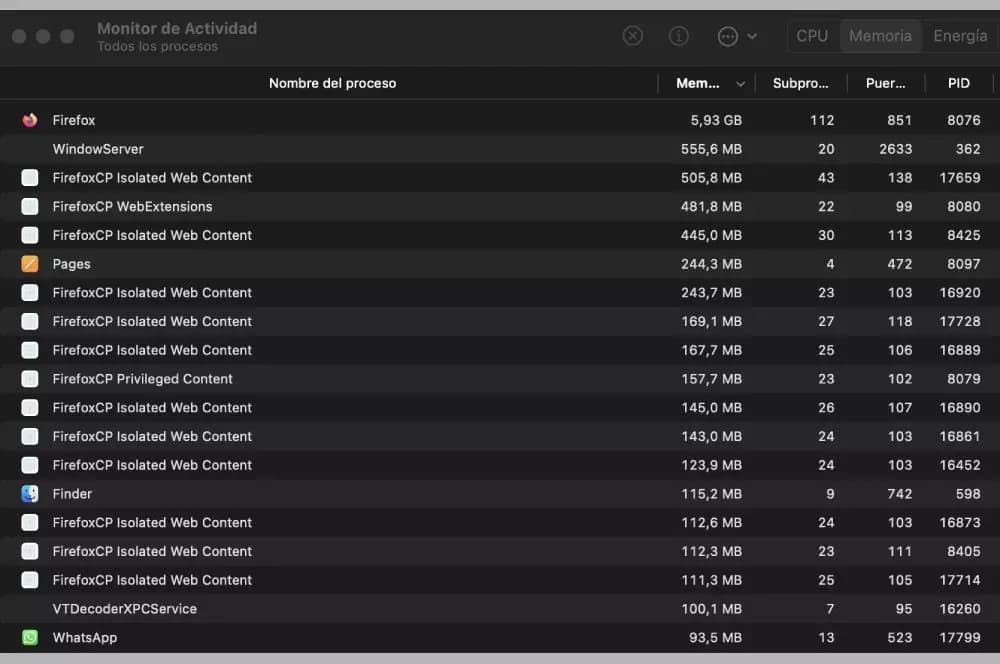Click icon of FirefoxCP process using 111,3 MB
This screenshot has height=664, width=1000.
pos(30,580)
